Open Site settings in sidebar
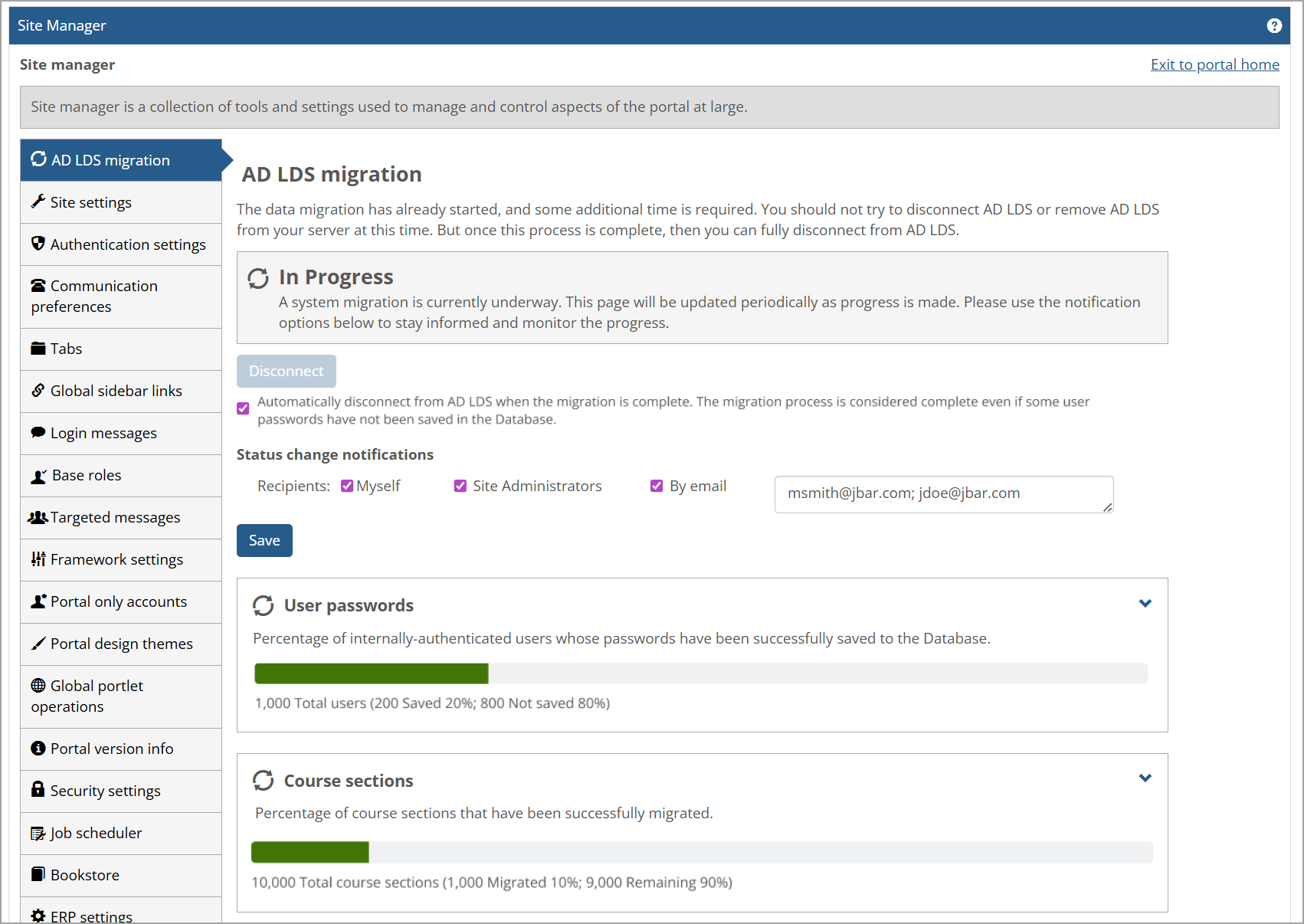1304x924 pixels. pos(121,202)
